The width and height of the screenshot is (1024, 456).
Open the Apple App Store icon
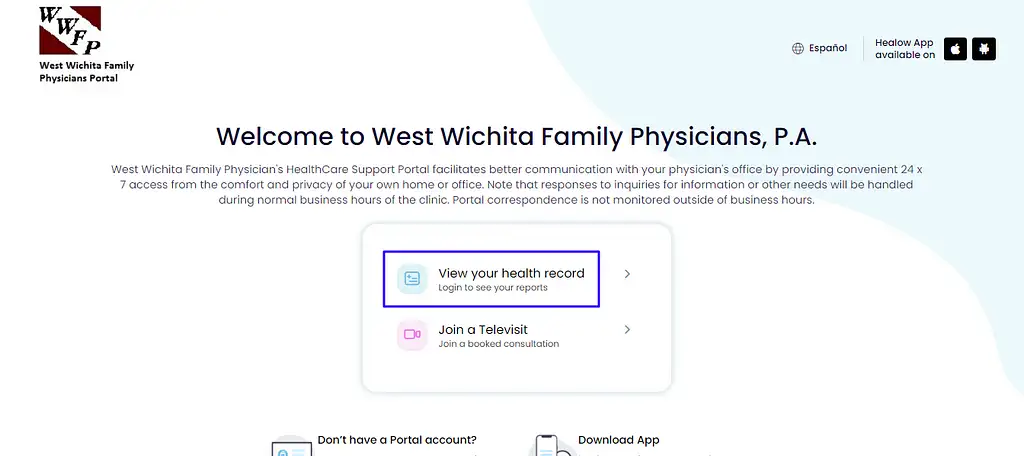coord(955,49)
